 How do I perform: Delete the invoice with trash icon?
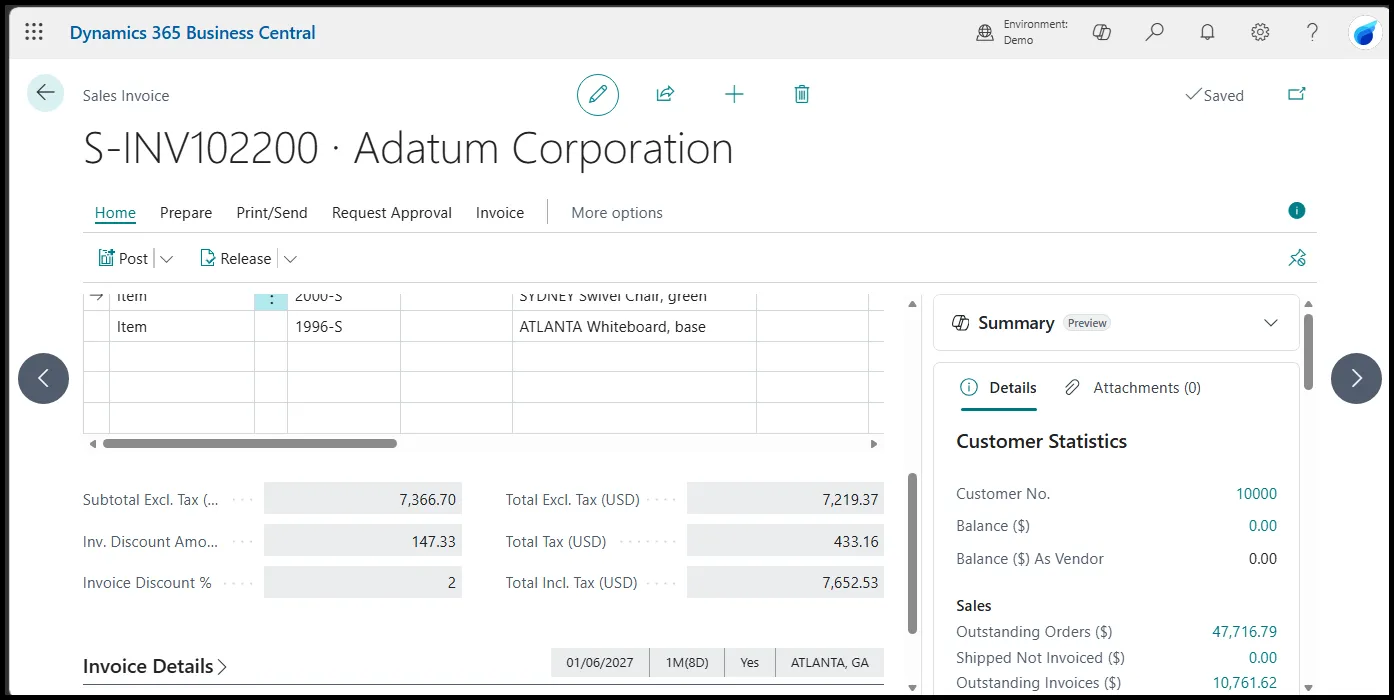802,94
